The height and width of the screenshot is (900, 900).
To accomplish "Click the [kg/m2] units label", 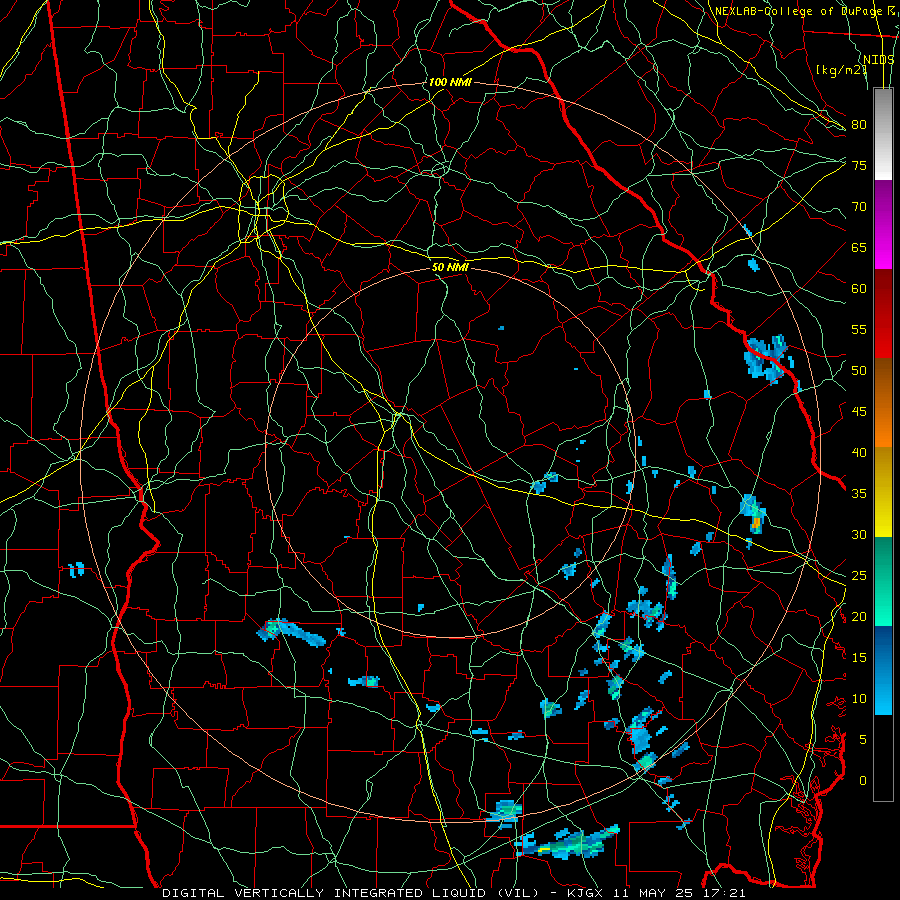I will point(841,70).
